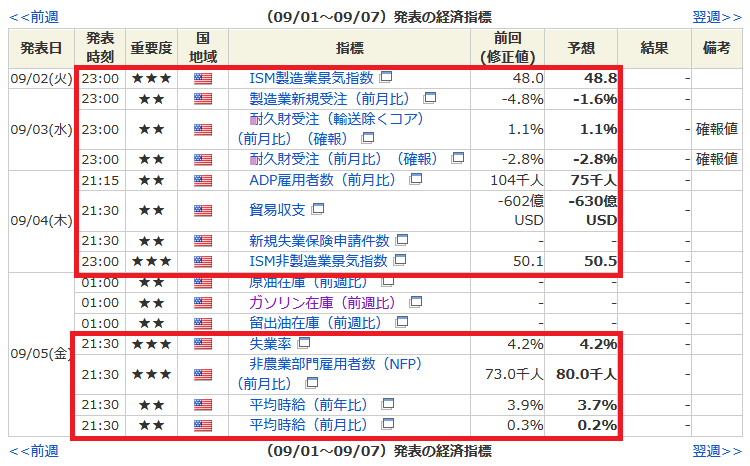Click three-star rating in 失業率 row

click(x=151, y=344)
